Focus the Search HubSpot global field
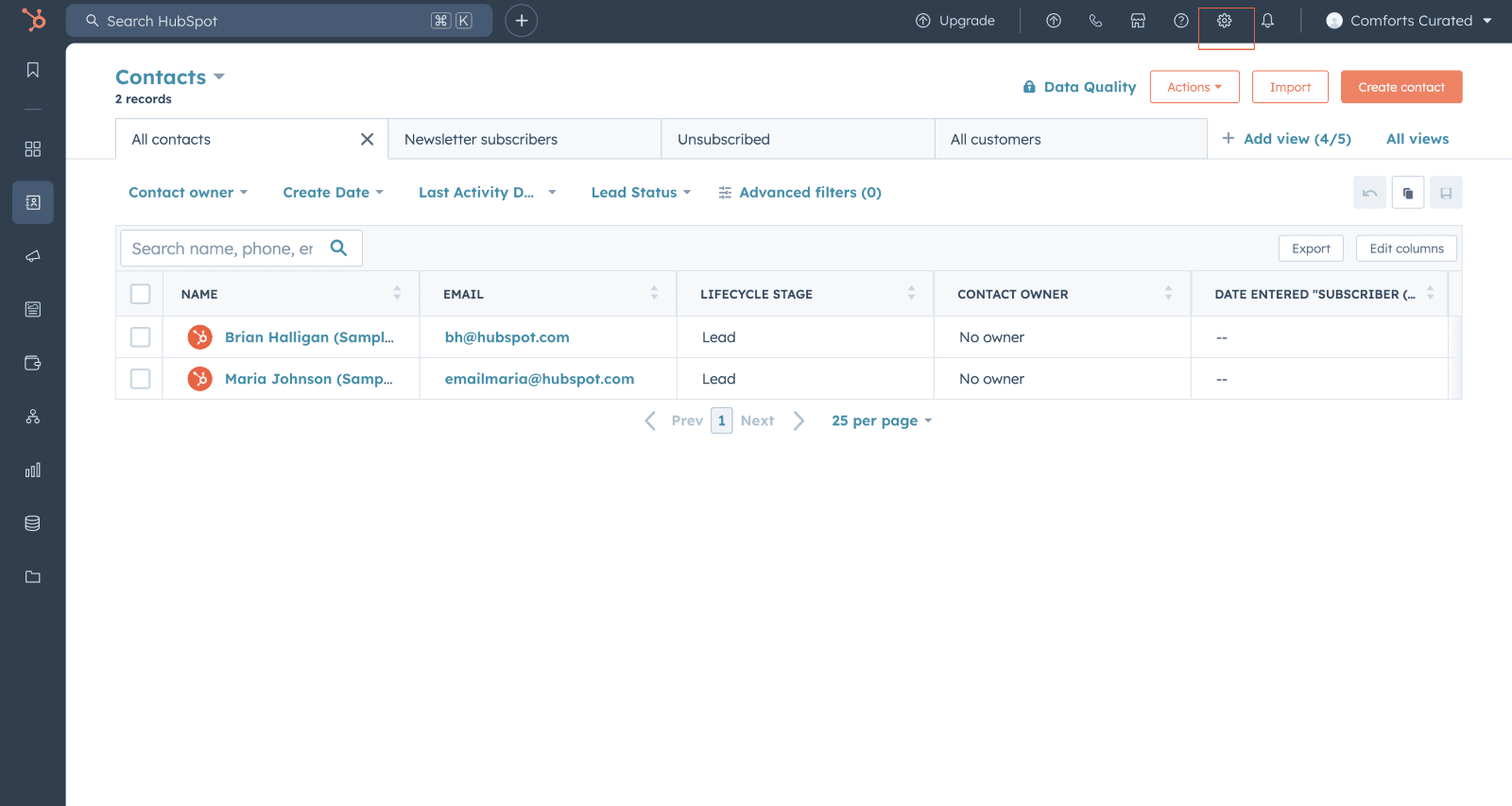Screen dimensions: 1512x806 279,21
